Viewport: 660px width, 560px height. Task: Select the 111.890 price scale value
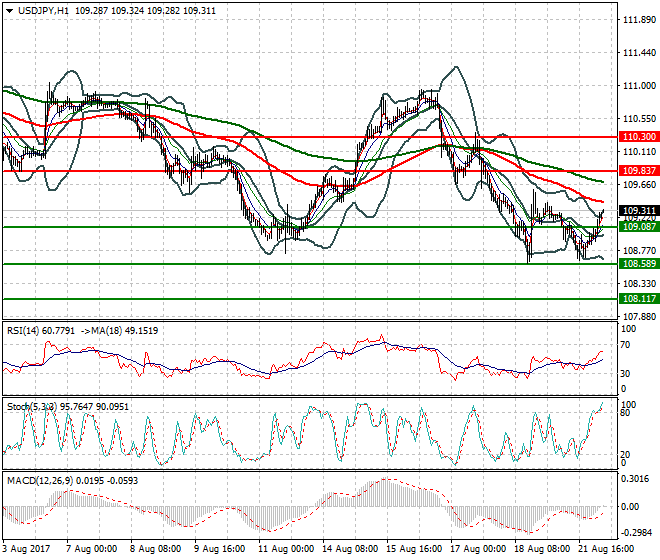639,20
